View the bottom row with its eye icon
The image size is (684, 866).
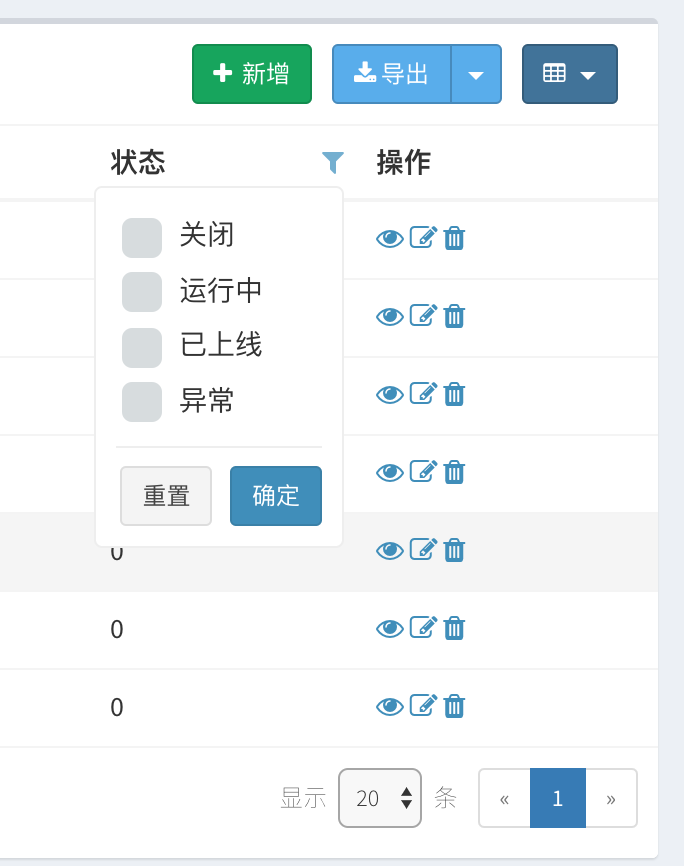[x=390, y=706]
